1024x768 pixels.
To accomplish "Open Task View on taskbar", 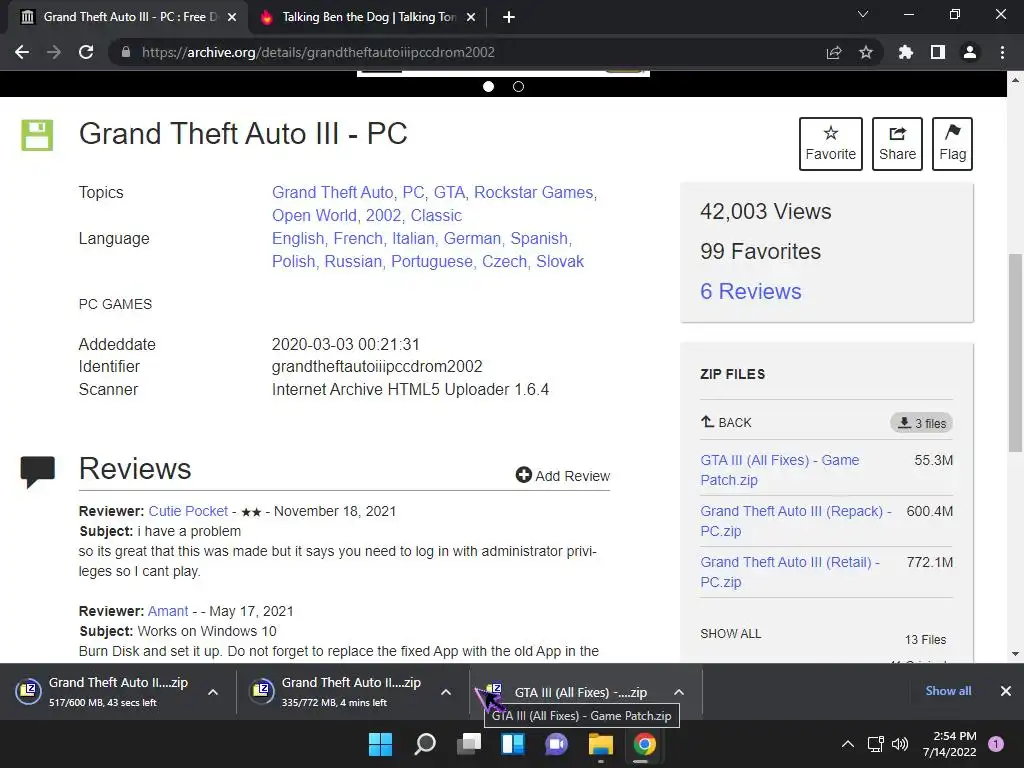I will (x=469, y=744).
